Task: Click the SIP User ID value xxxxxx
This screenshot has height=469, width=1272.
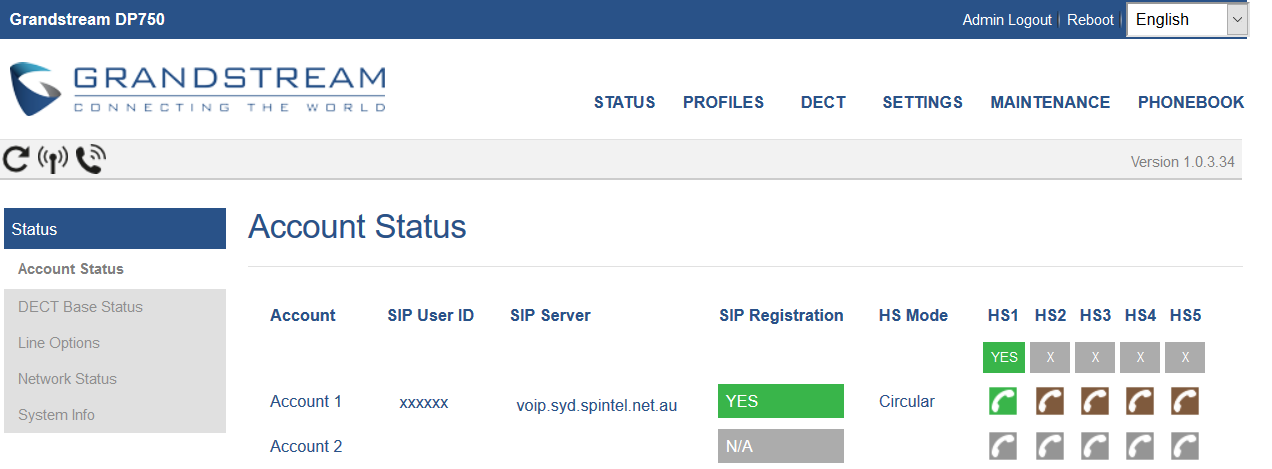Action: click(424, 403)
